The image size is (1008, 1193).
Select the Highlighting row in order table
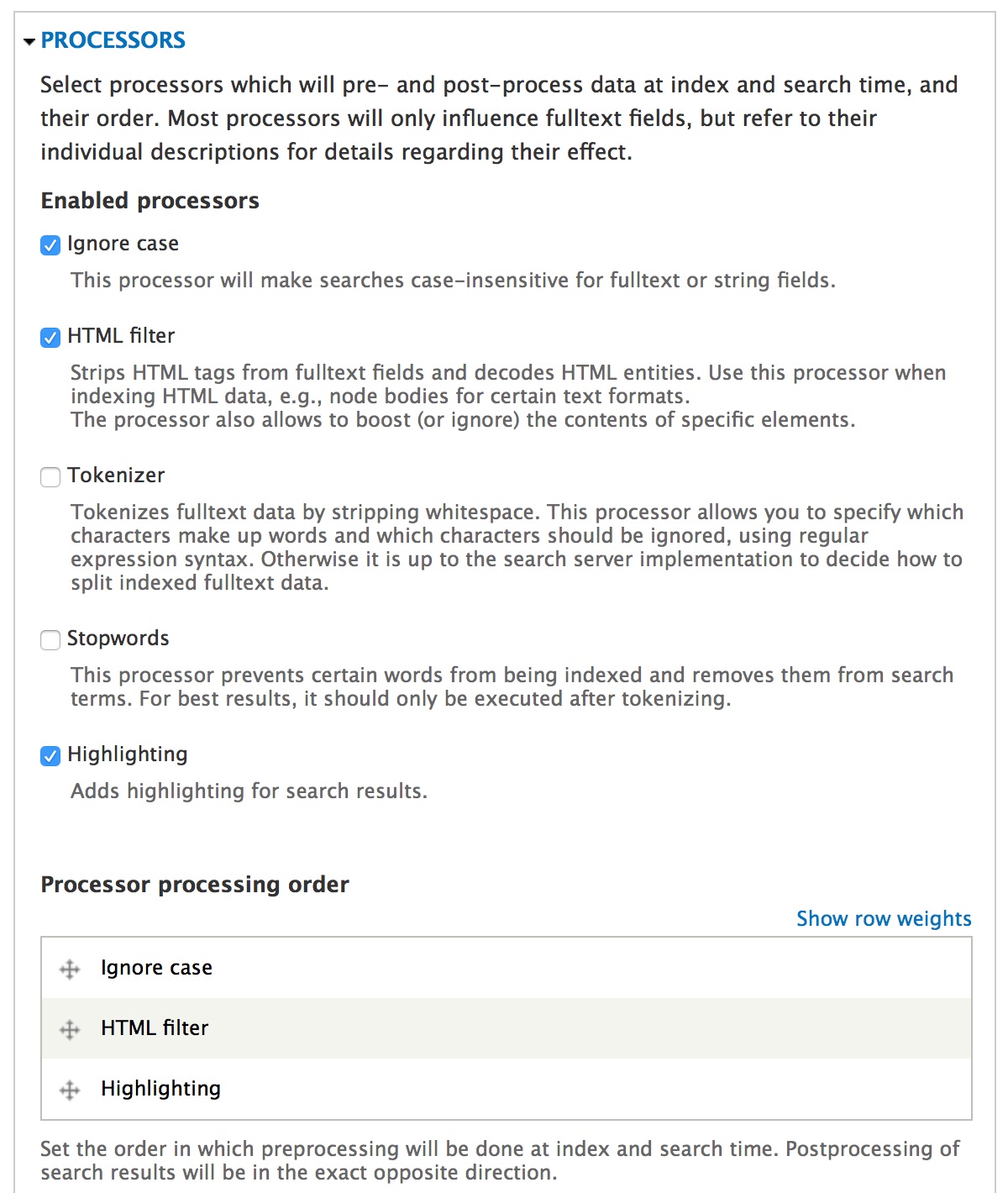(x=507, y=1089)
